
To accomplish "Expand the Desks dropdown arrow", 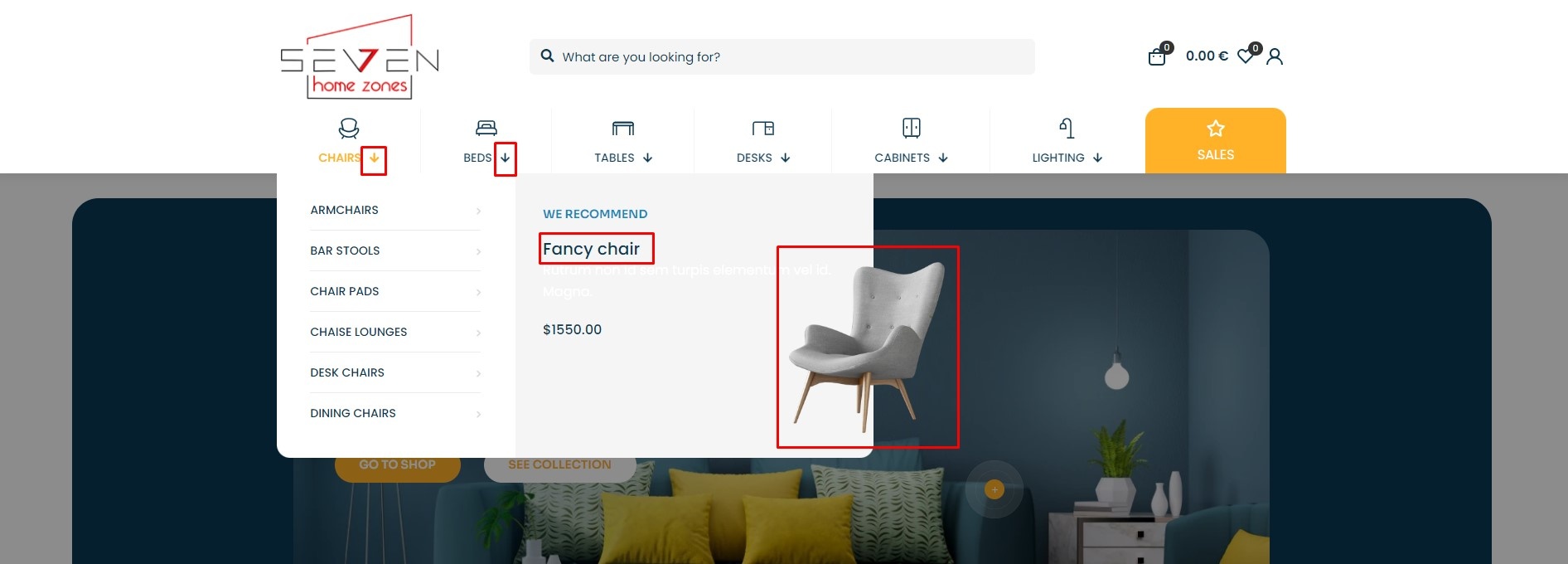I will click(x=786, y=158).
